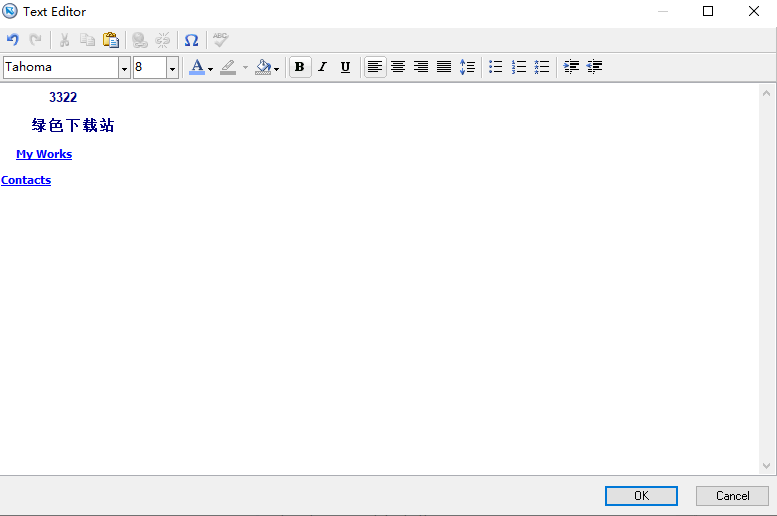The image size is (777, 516).
Task: Align text to center
Action: click(398, 67)
